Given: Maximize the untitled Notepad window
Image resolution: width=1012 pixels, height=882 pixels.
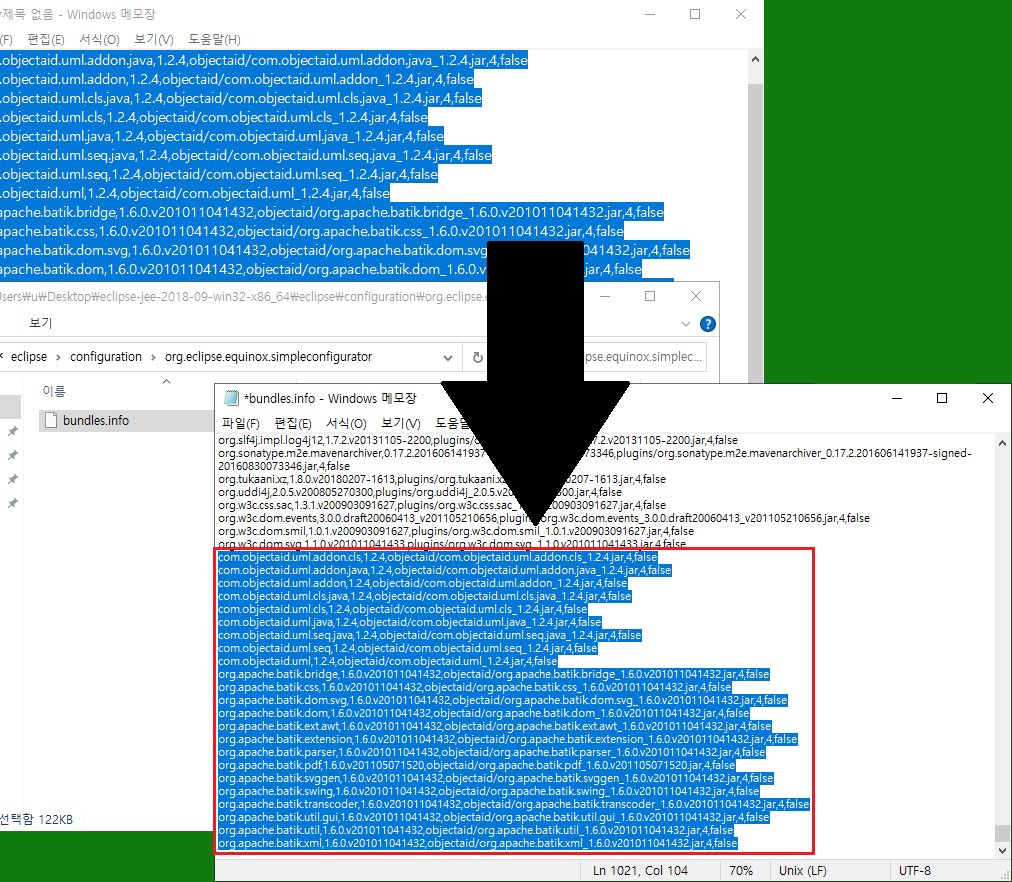Looking at the screenshot, I should pos(695,14).
